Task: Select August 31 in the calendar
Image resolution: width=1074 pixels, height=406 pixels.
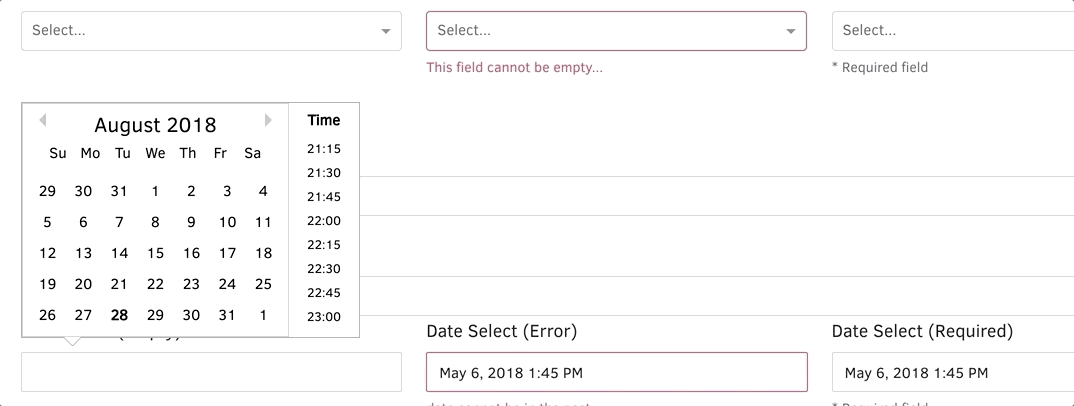Action: (228, 315)
